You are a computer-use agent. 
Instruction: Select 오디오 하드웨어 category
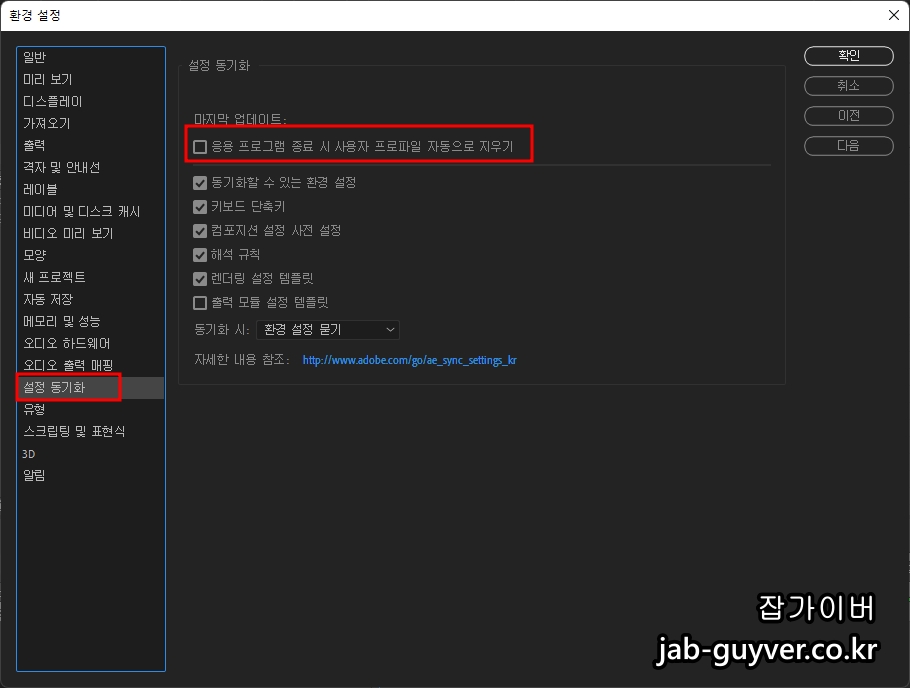(91, 343)
